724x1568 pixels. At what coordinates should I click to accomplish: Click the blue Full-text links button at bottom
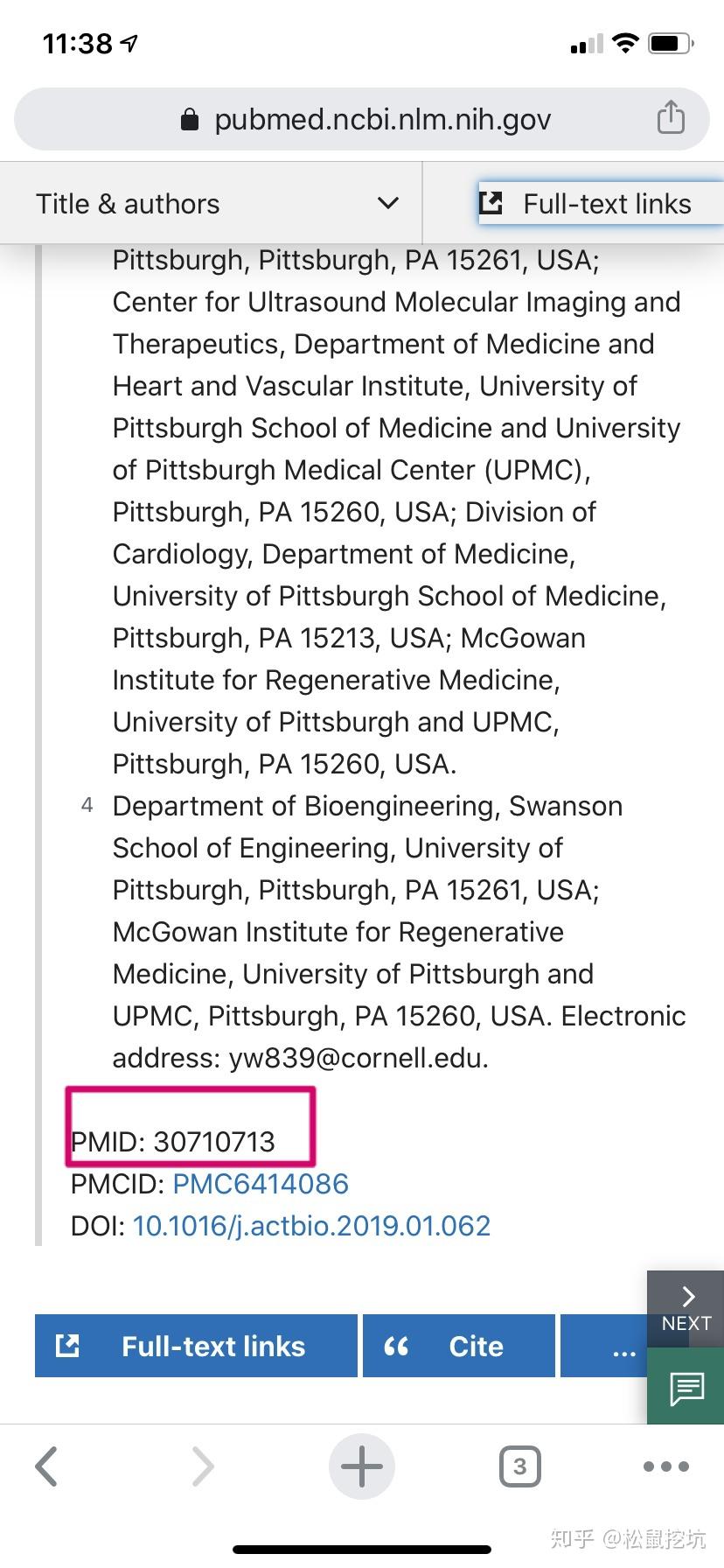tap(196, 1346)
